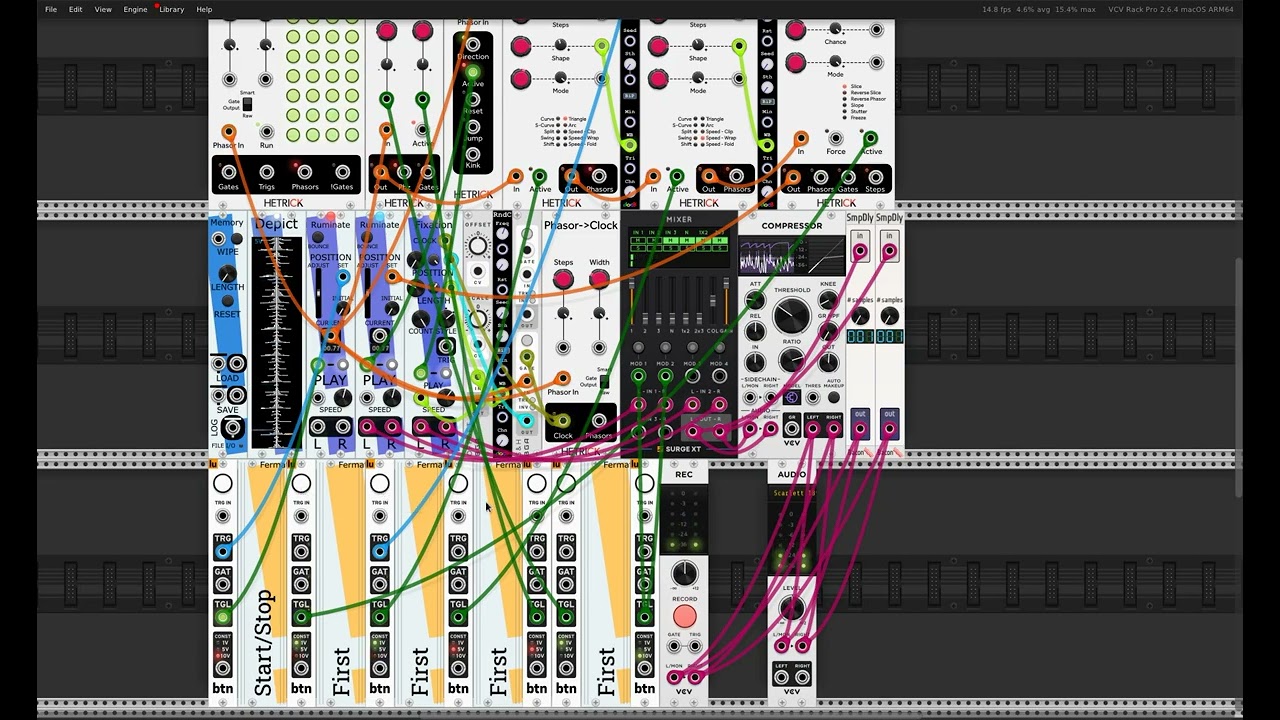
Task: Click the SAVE jack on Memory
Action: coord(218,396)
